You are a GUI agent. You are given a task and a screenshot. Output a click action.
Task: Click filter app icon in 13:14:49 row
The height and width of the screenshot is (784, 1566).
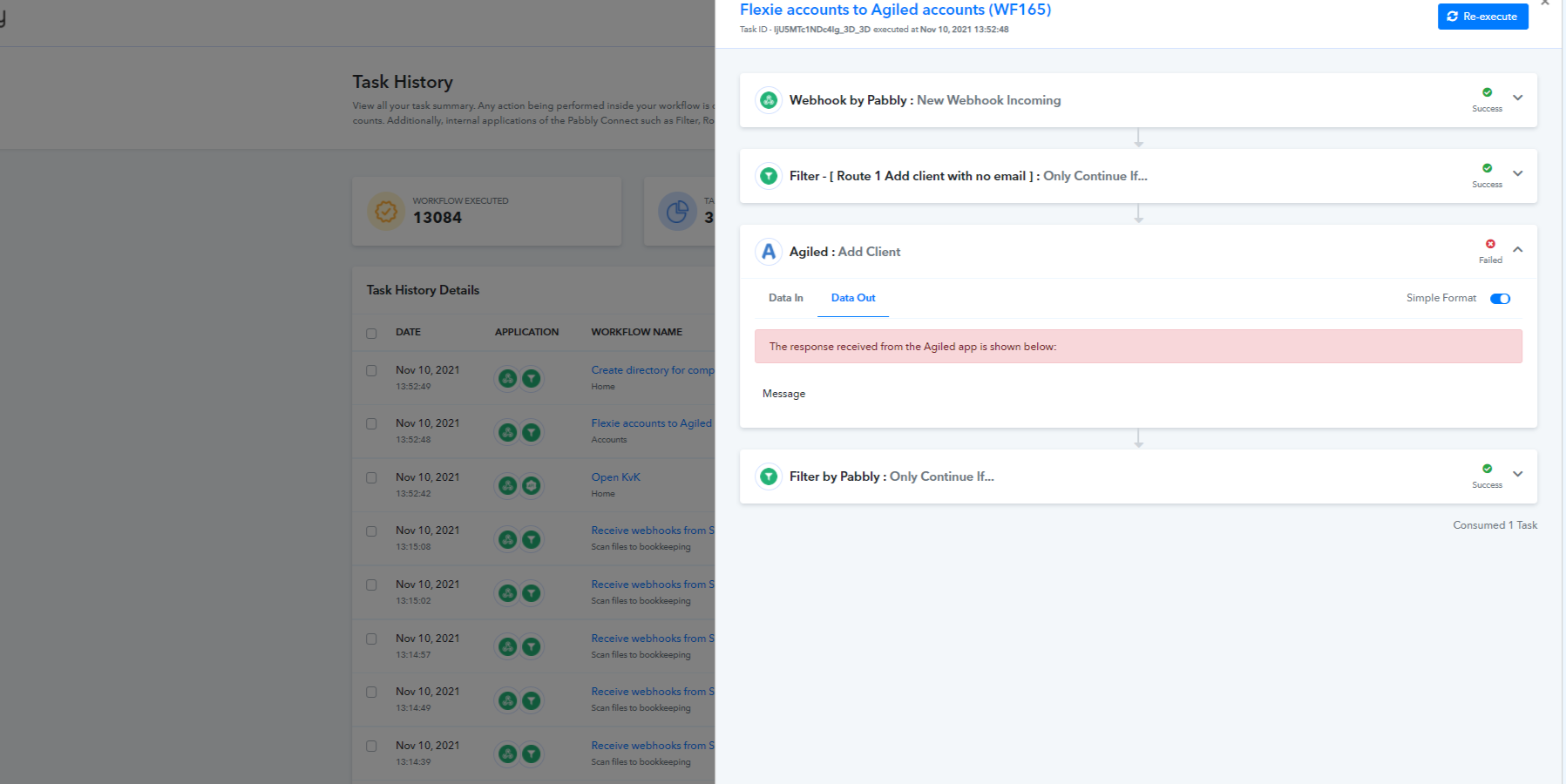click(531, 700)
